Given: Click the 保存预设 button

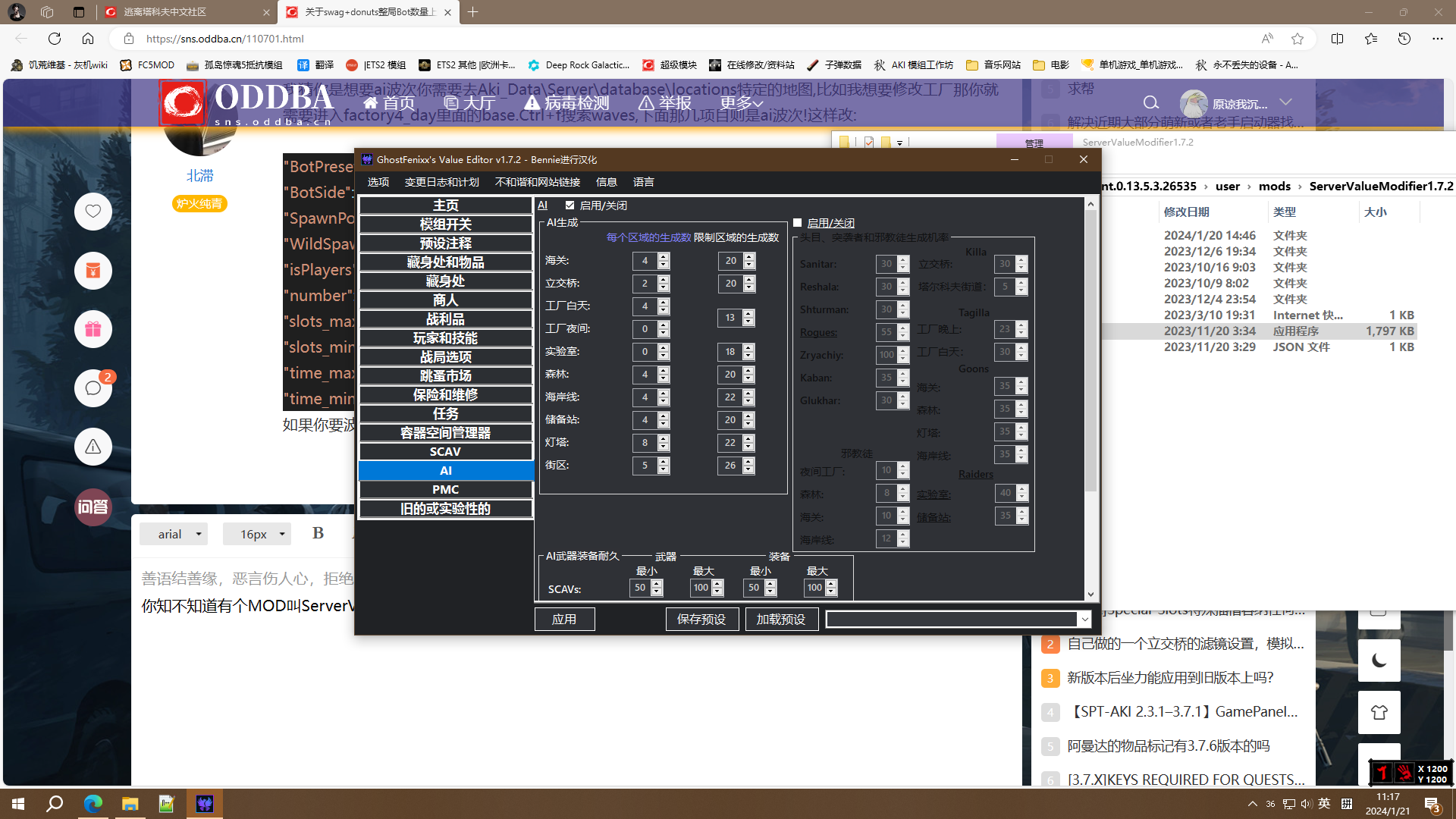Looking at the screenshot, I should 701,620.
